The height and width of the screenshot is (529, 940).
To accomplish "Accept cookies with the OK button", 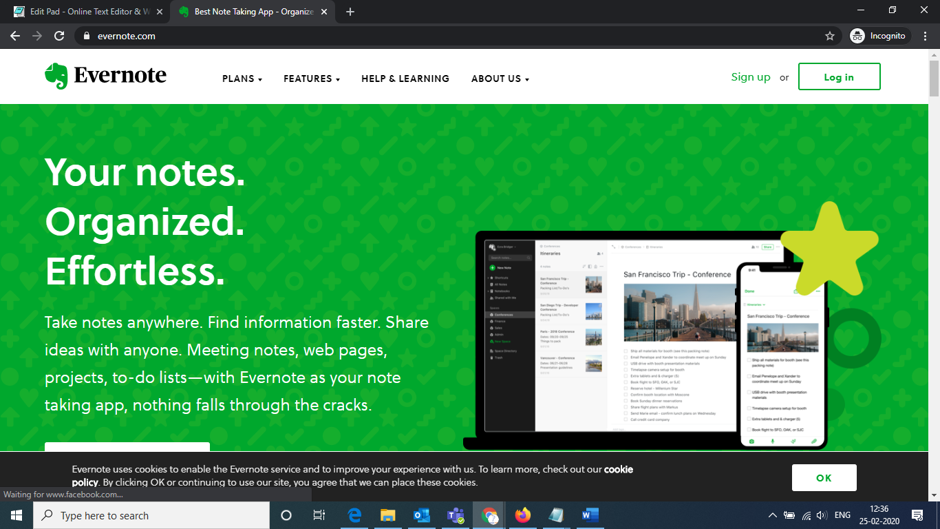I will 824,477.
